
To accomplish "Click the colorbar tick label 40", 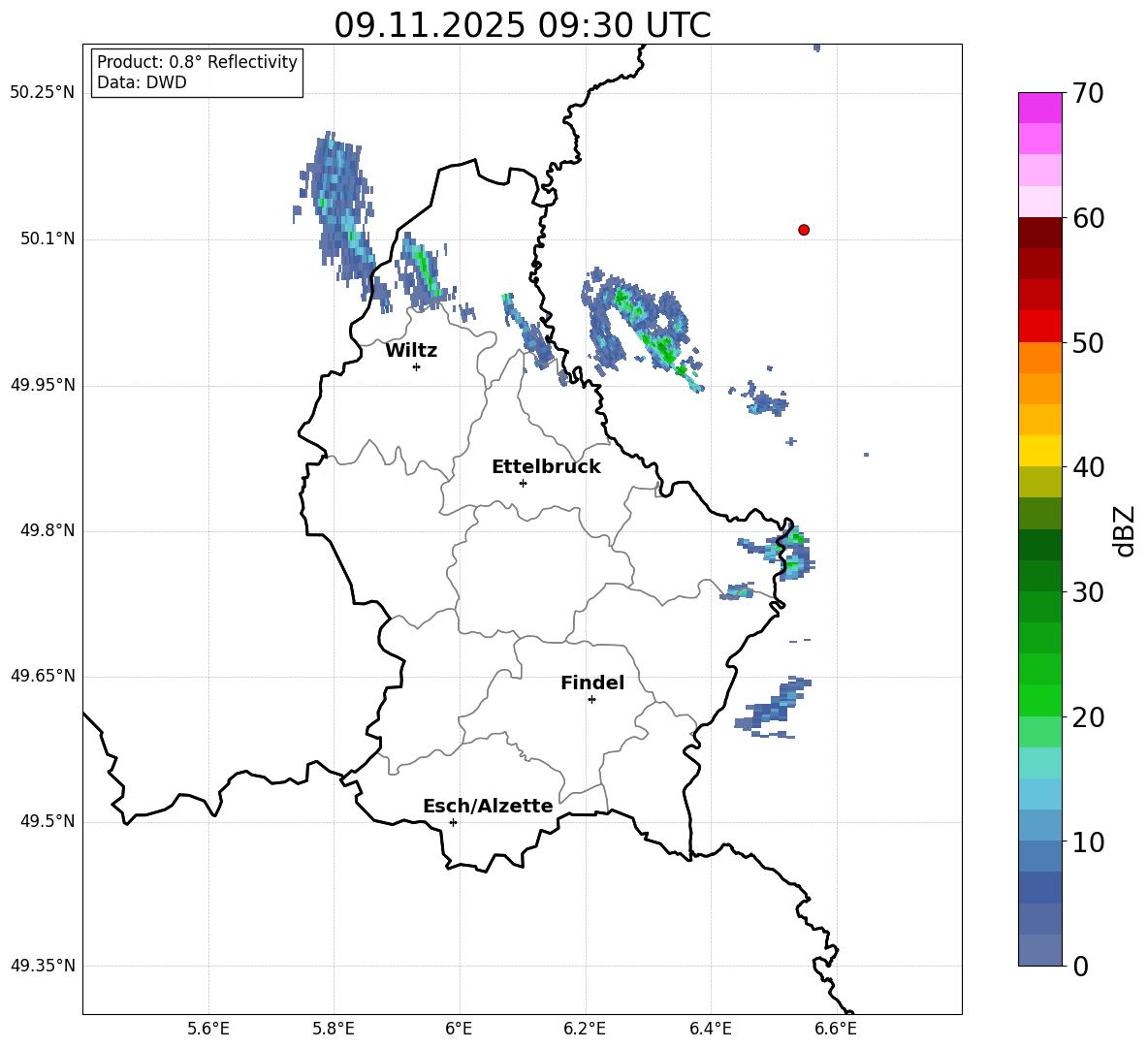I will tap(1088, 467).
